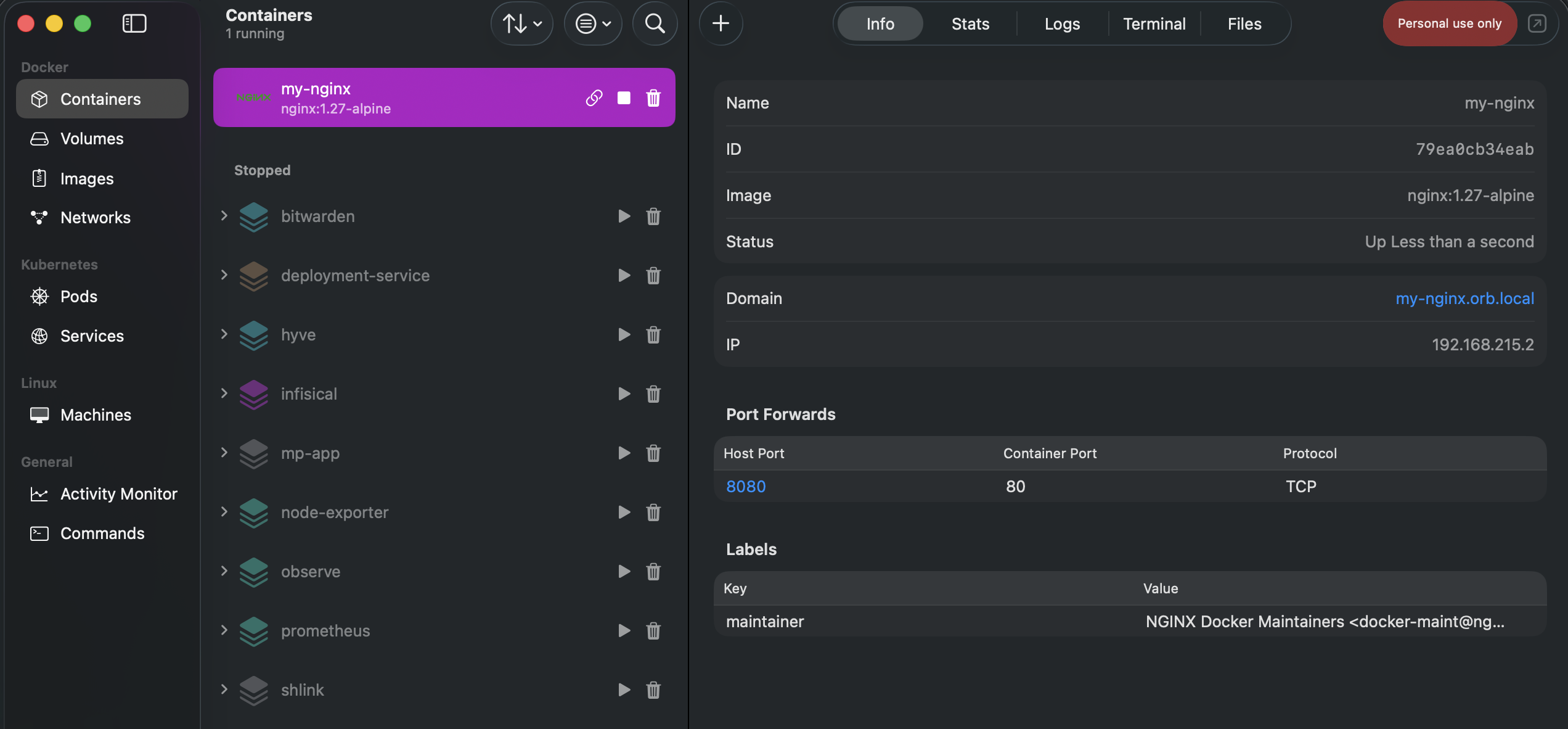Click the search containers magnifier icon
Image resolution: width=1568 pixels, height=729 pixels.
coord(655,24)
